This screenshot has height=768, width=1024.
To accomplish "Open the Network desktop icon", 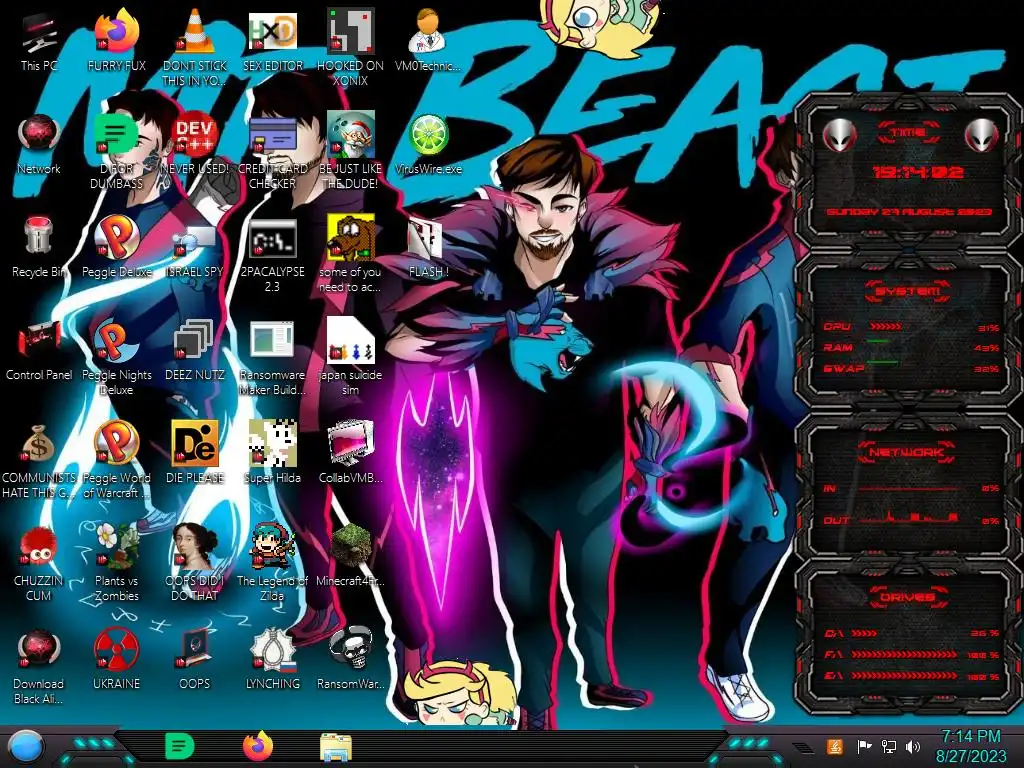I will point(39,144).
